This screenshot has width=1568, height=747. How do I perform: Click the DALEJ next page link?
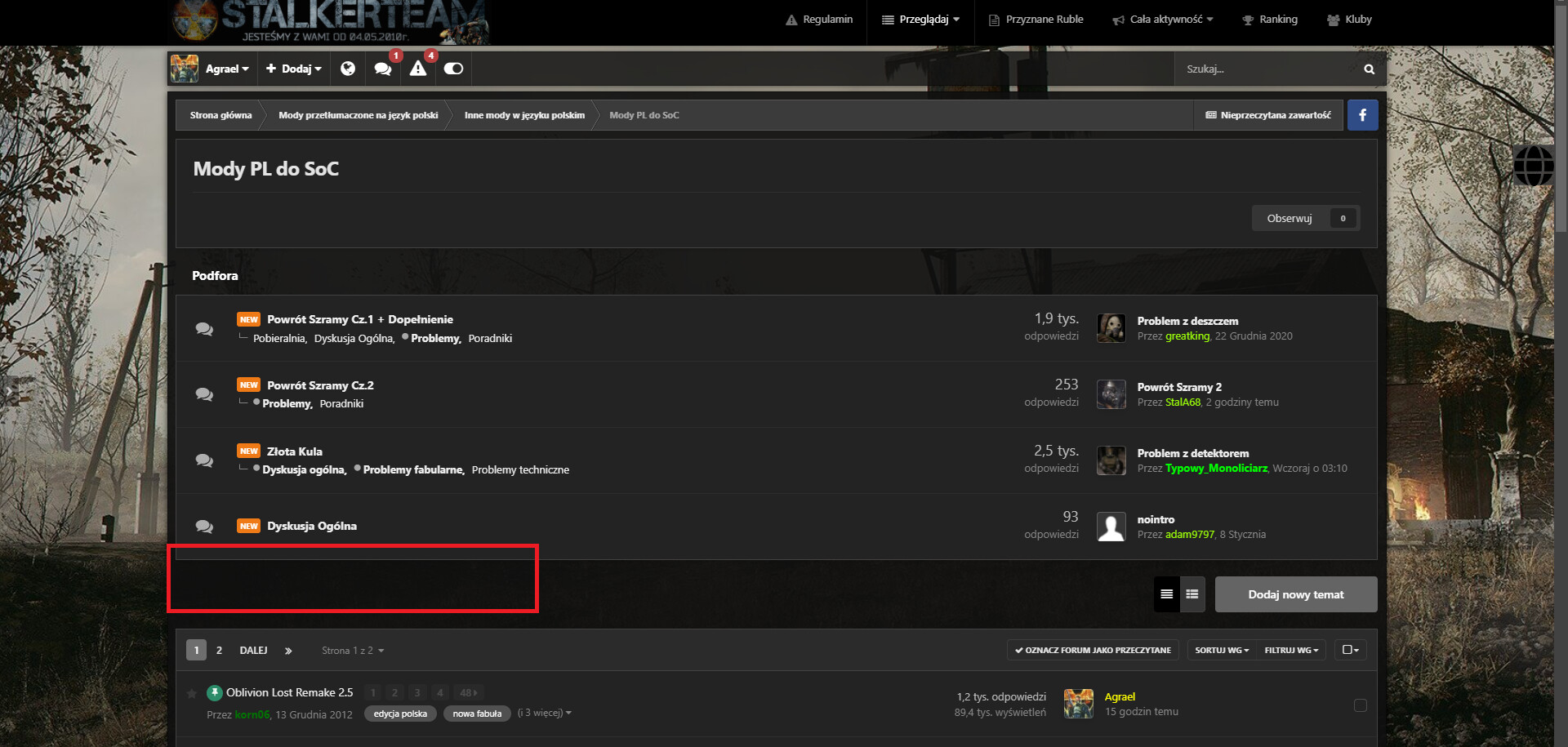tap(253, 651)
